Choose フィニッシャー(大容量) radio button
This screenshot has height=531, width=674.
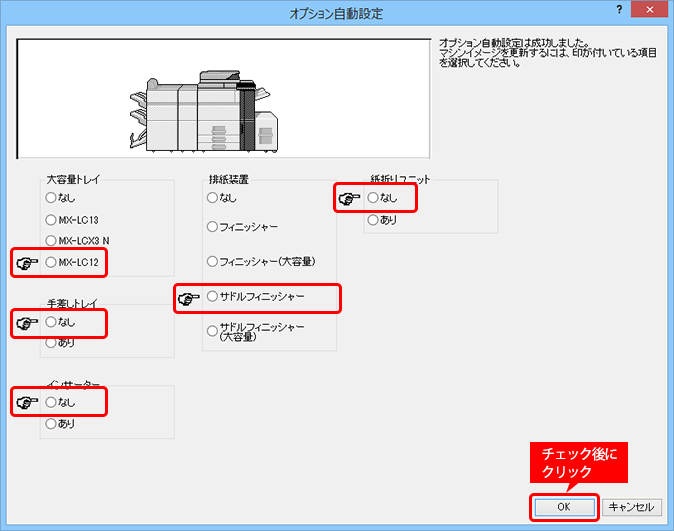pos(212,261)
